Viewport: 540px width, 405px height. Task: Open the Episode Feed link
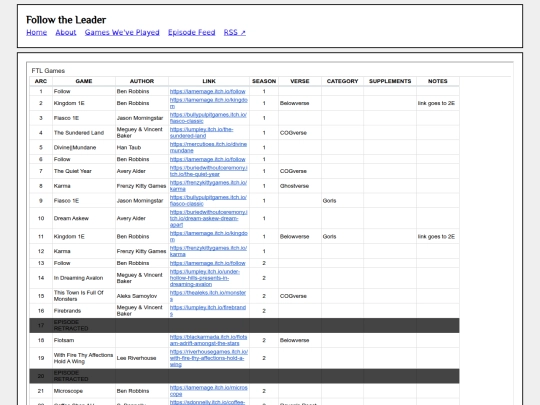point(191,32)
